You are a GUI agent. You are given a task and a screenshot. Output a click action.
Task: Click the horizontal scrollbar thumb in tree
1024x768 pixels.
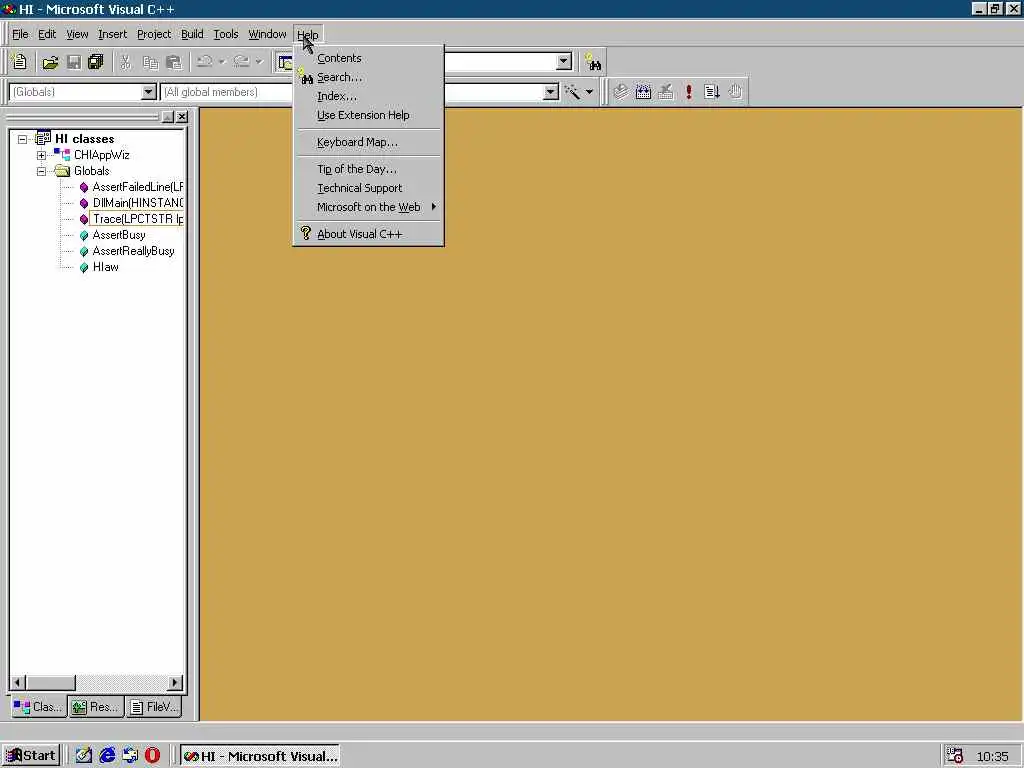click(x=50, y=682)
